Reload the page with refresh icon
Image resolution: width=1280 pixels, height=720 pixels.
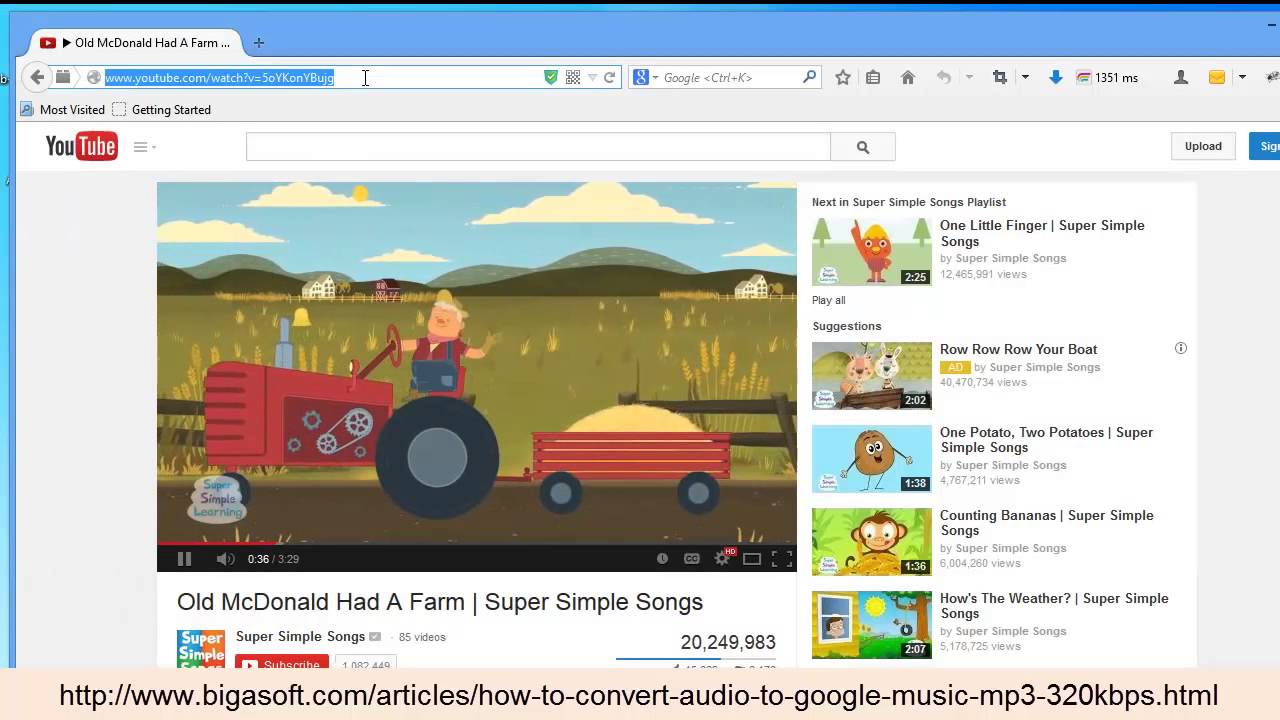click(x=609, y=77)
